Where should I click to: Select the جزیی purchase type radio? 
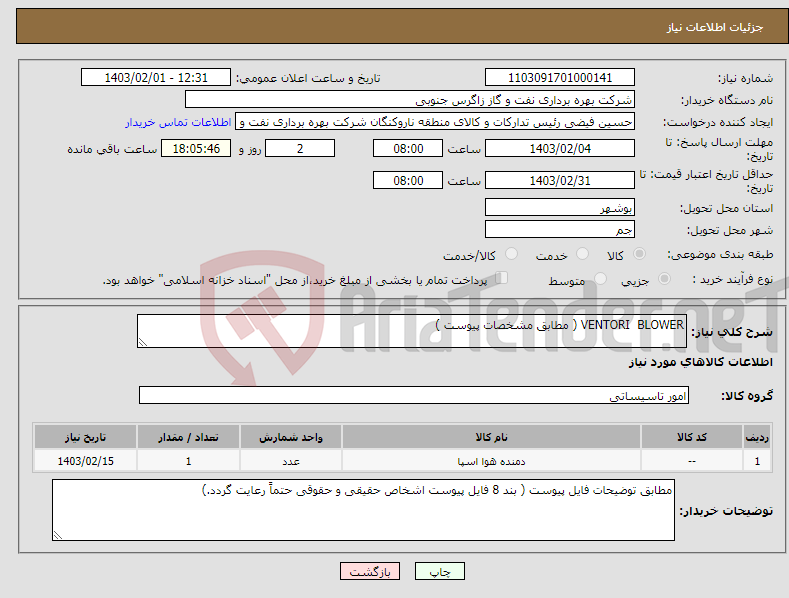(664, 278)
